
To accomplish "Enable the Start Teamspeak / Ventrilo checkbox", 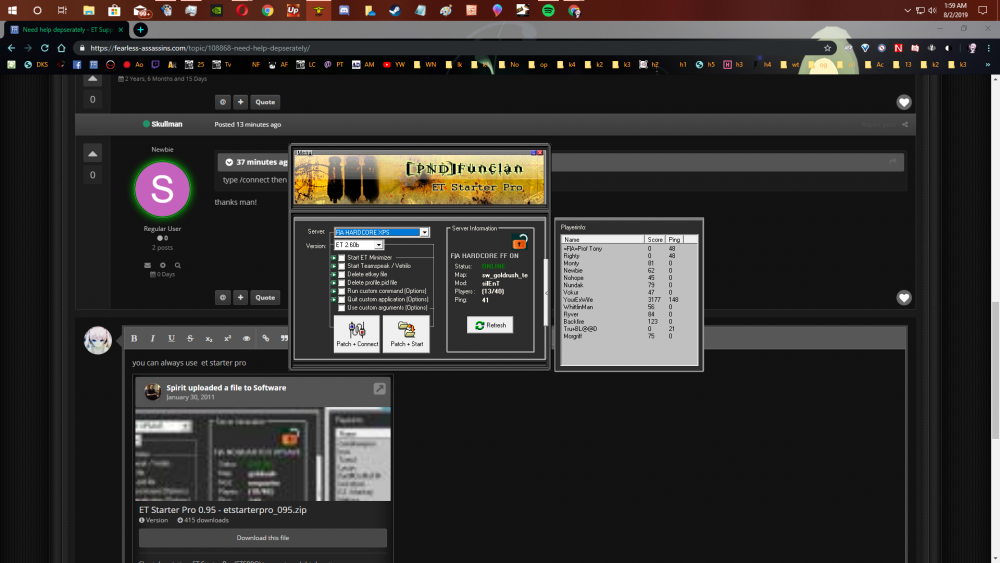I will (x=342, y=266).
